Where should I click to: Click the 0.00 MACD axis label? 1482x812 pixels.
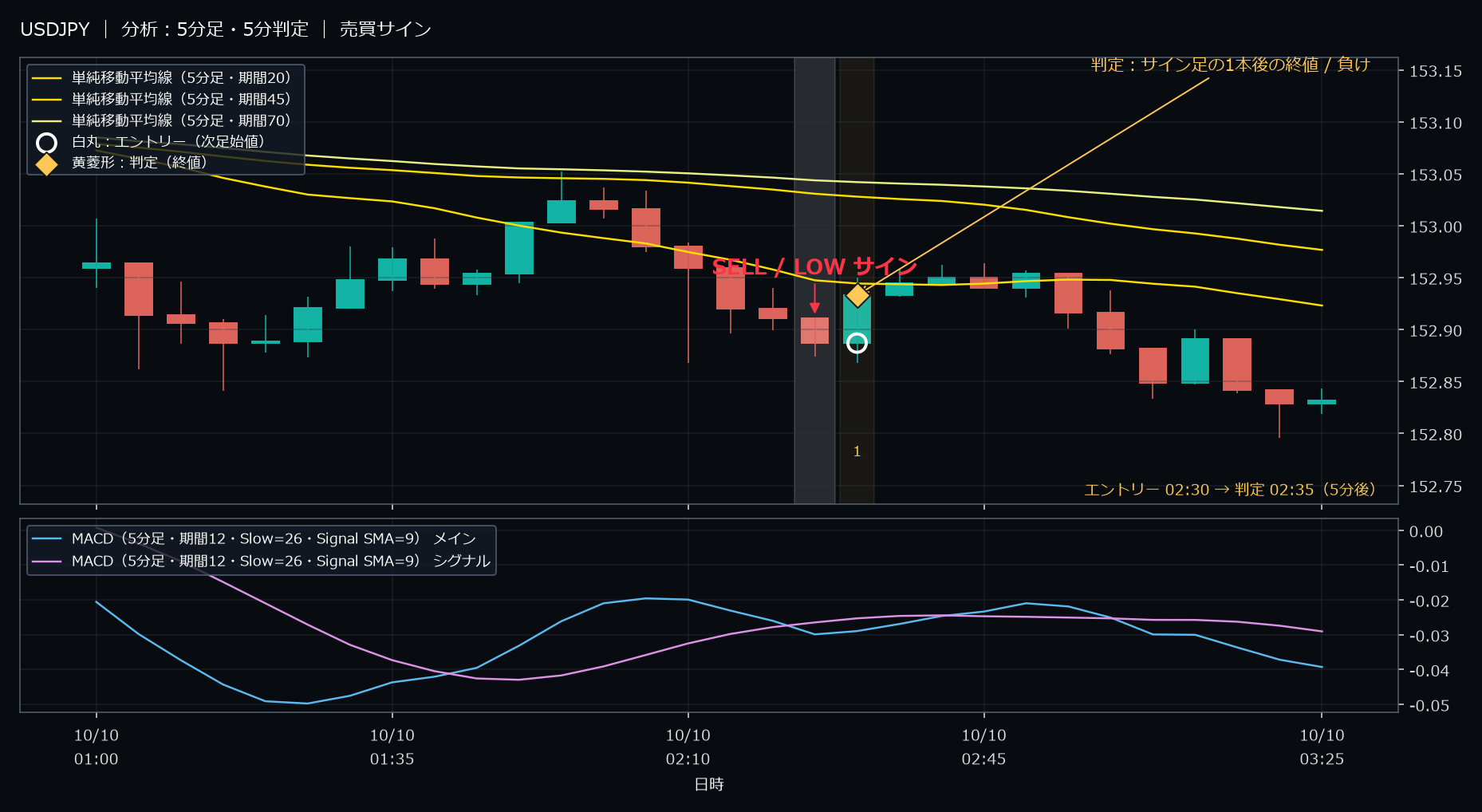(x=1426, y=532)
